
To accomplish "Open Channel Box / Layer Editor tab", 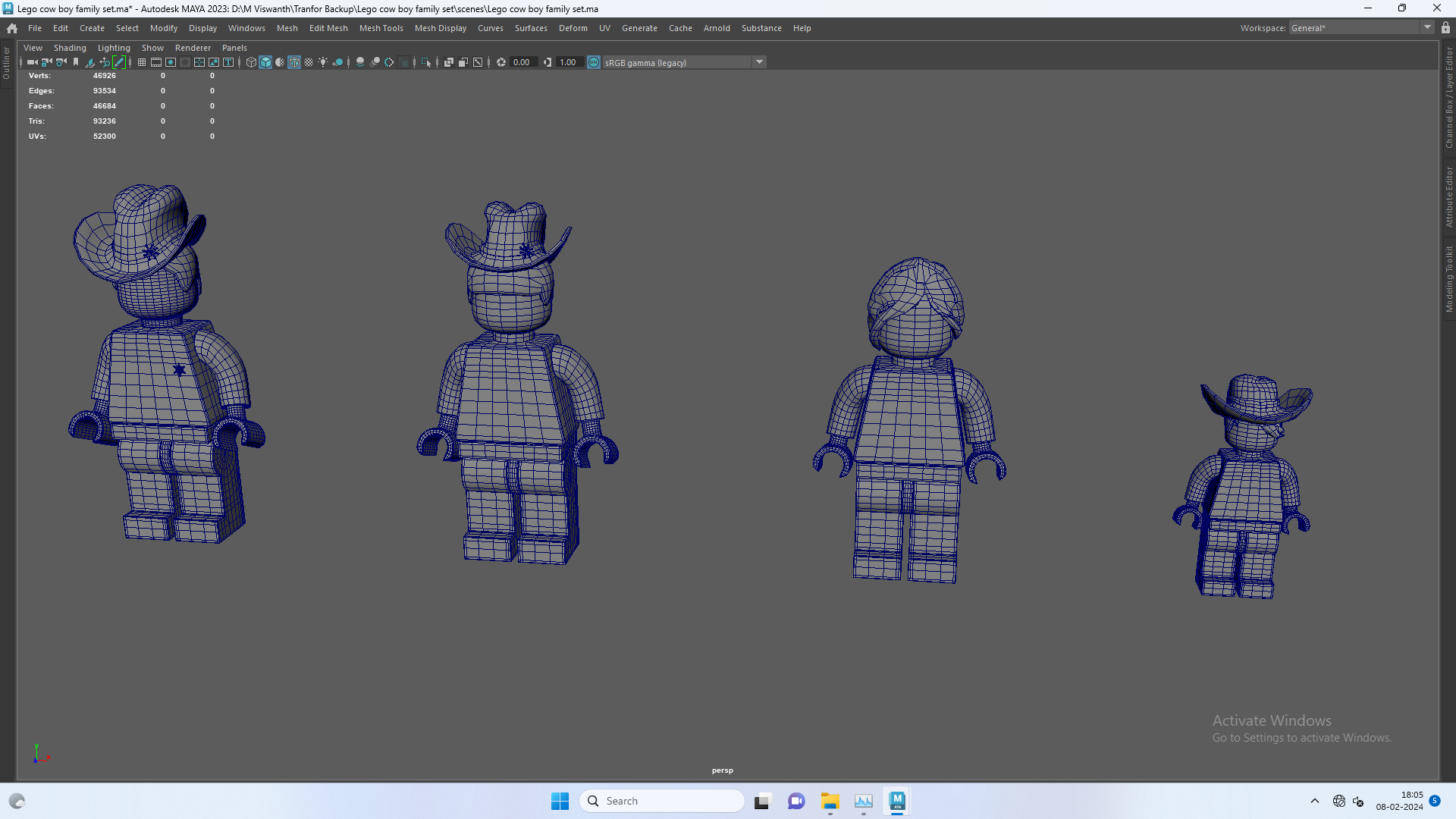I will pyautogui.click(x=1448, y=97).
